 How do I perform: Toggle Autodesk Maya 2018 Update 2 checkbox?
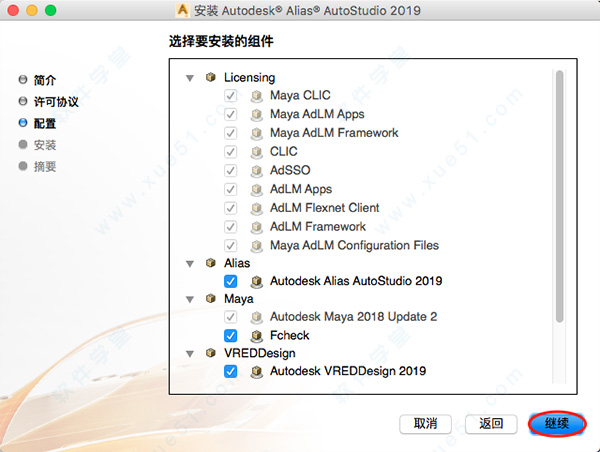click(230, 317)
